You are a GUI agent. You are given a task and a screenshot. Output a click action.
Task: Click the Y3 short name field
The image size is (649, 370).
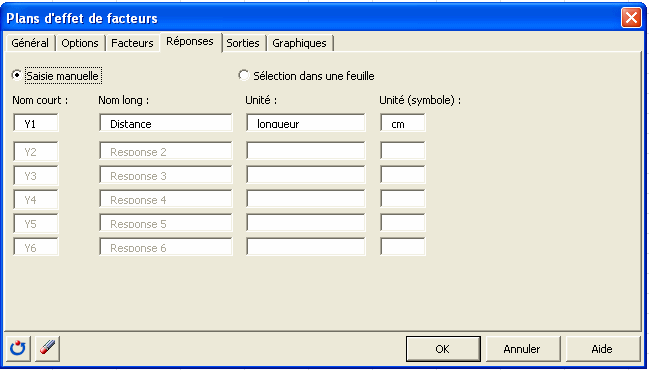click(x=36, y=175)
